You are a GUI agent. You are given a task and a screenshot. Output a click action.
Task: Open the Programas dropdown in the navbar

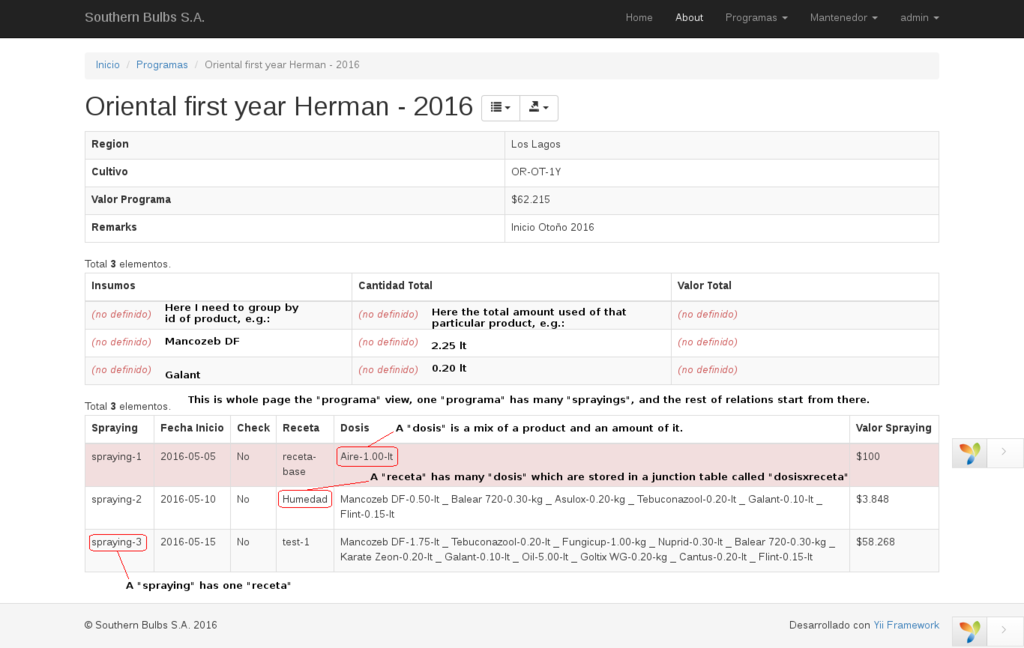coord(756,18)
